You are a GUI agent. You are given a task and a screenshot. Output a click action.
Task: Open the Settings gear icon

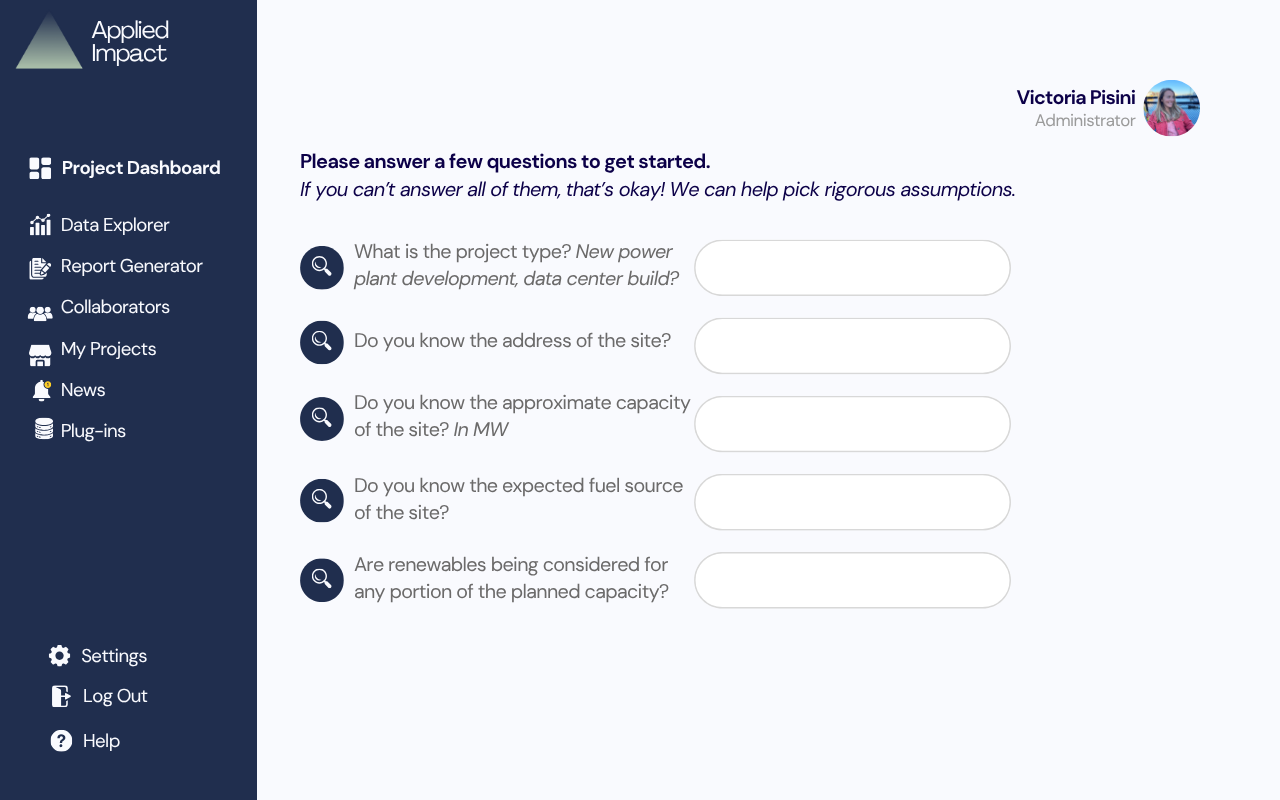[x=60, y=656]
